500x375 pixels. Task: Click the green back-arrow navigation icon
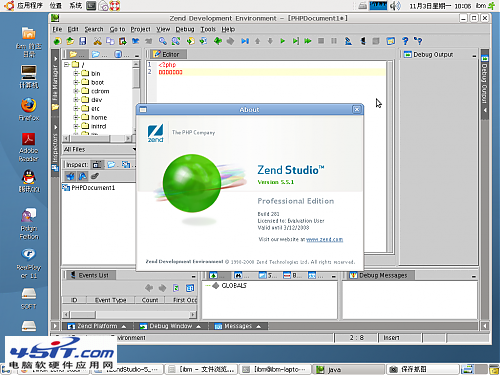218,41
